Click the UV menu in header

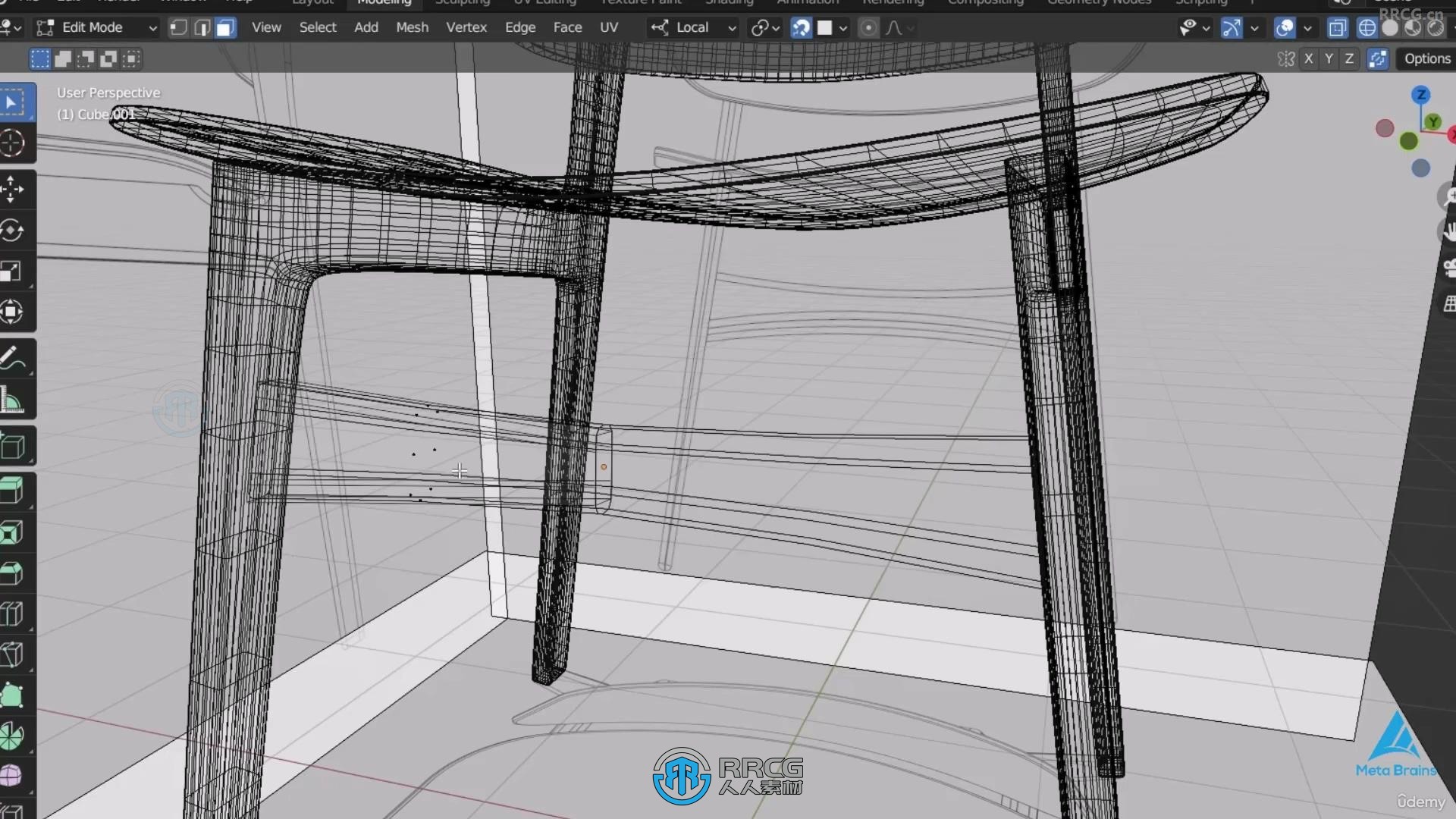tap(609, 27)
